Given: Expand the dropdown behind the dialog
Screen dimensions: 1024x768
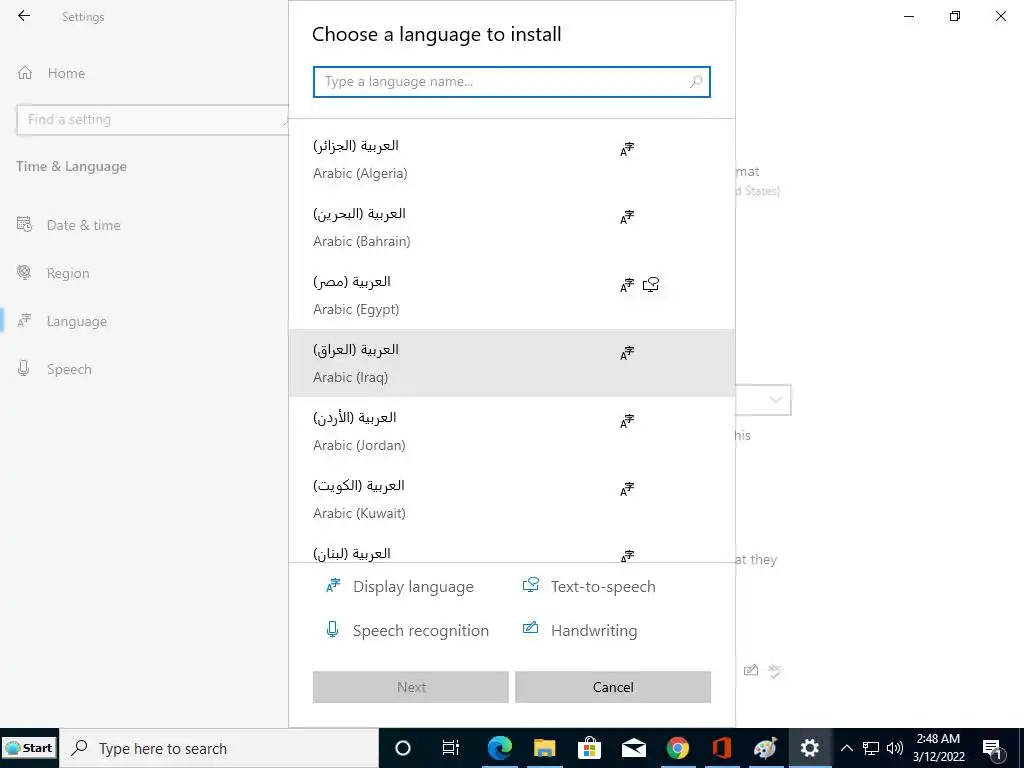Looking at the screenshot, I should click(776, 400).
